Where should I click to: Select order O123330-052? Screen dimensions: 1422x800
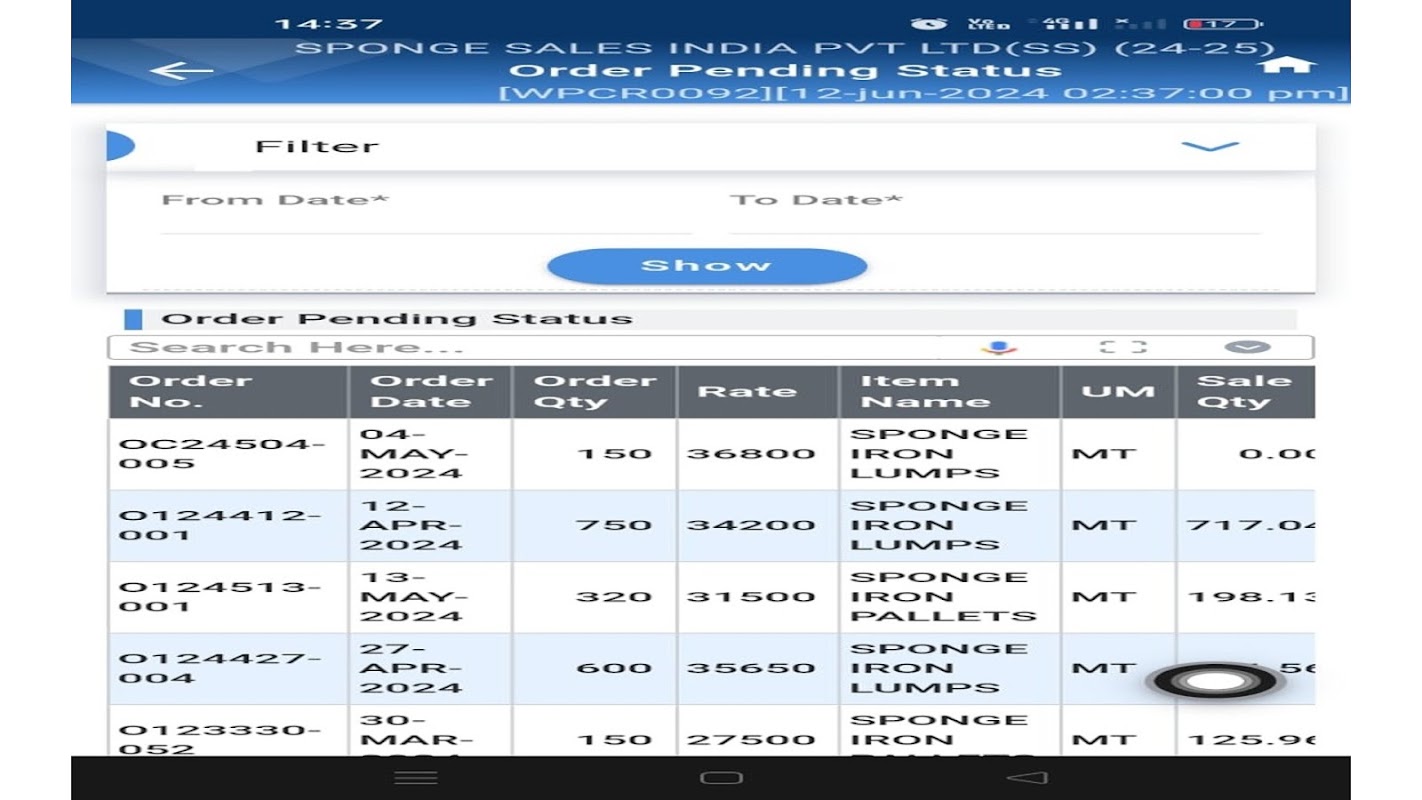pos(220,738)
